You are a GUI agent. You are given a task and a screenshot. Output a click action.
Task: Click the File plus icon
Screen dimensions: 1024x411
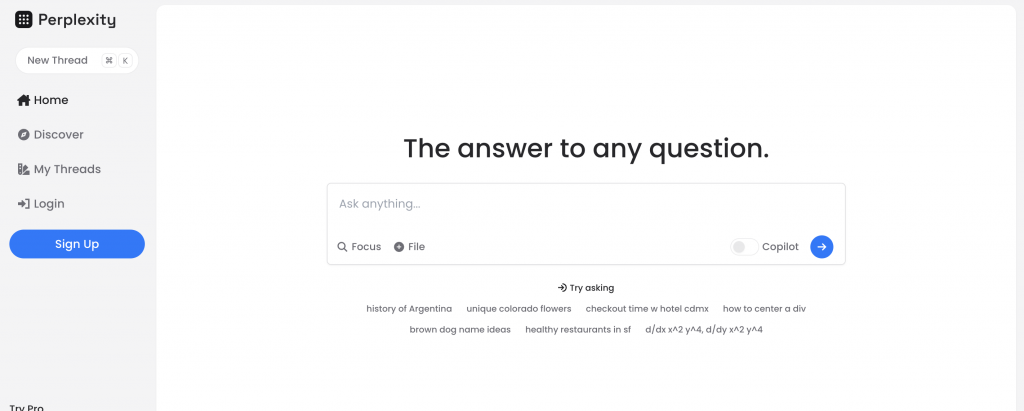399,247
